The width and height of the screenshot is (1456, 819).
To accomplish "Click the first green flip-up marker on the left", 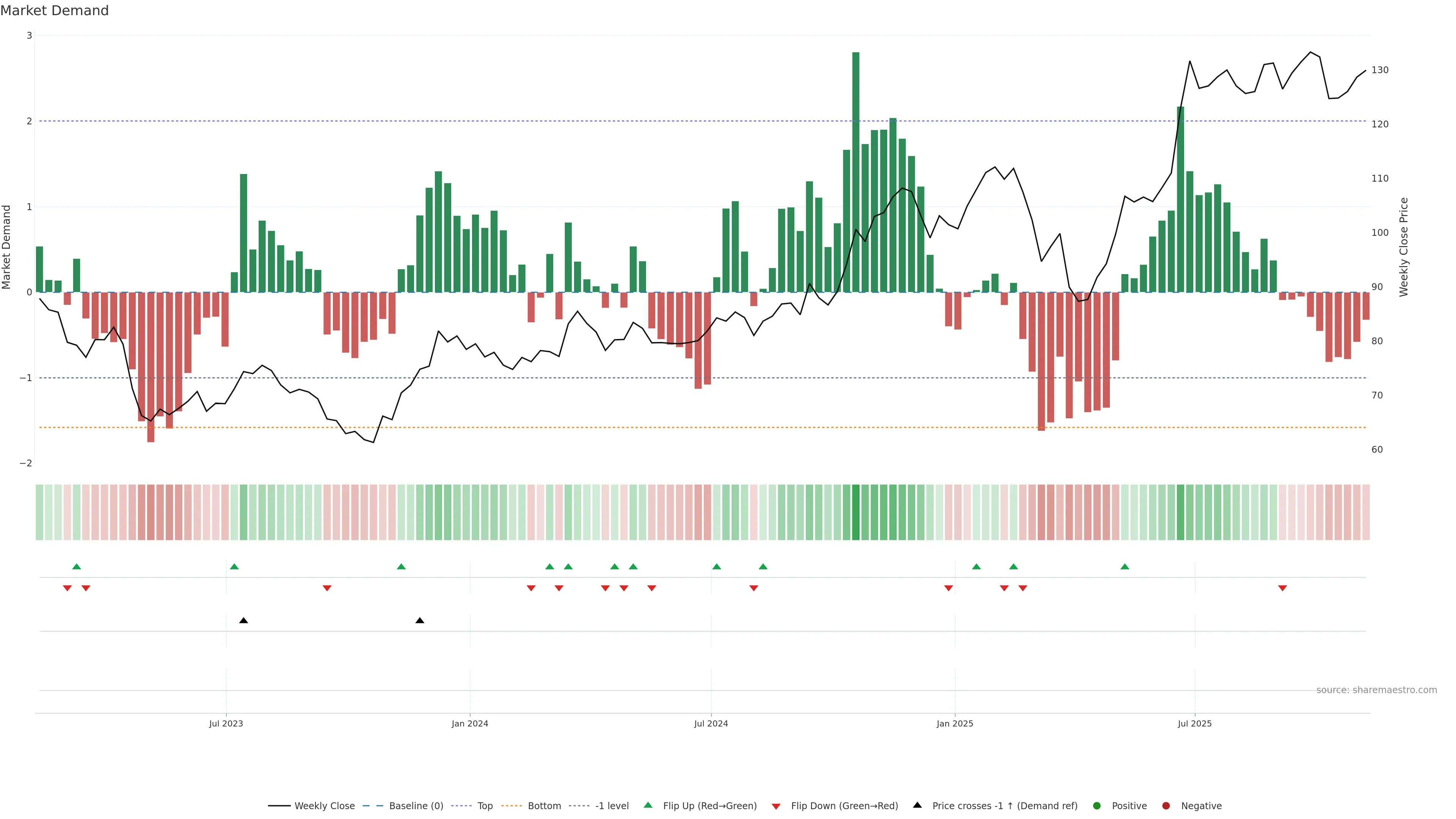I will 77,566.
